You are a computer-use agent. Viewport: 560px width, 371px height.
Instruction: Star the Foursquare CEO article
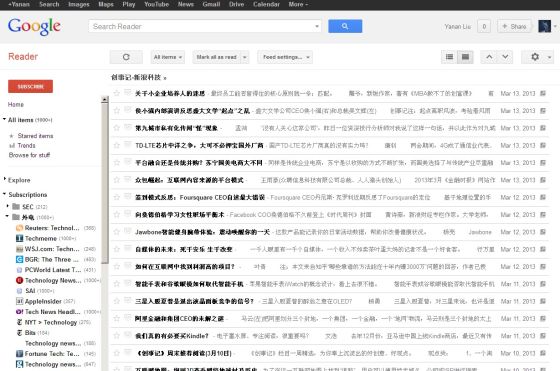pos(116,197)
